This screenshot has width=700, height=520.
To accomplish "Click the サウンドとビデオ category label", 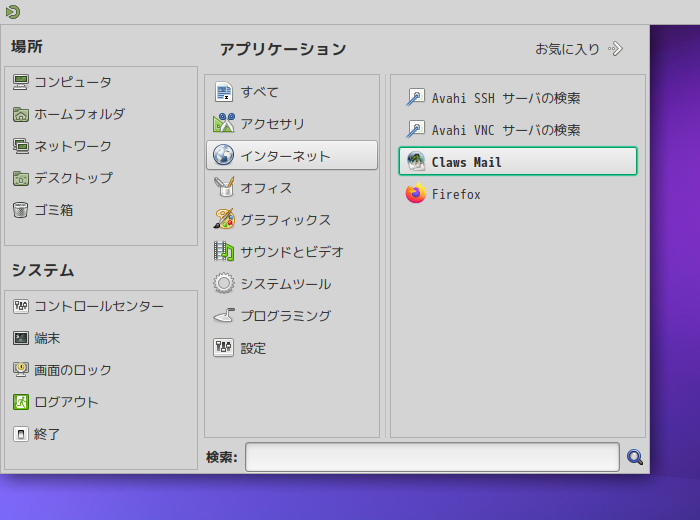I will (x=292, y=252).
